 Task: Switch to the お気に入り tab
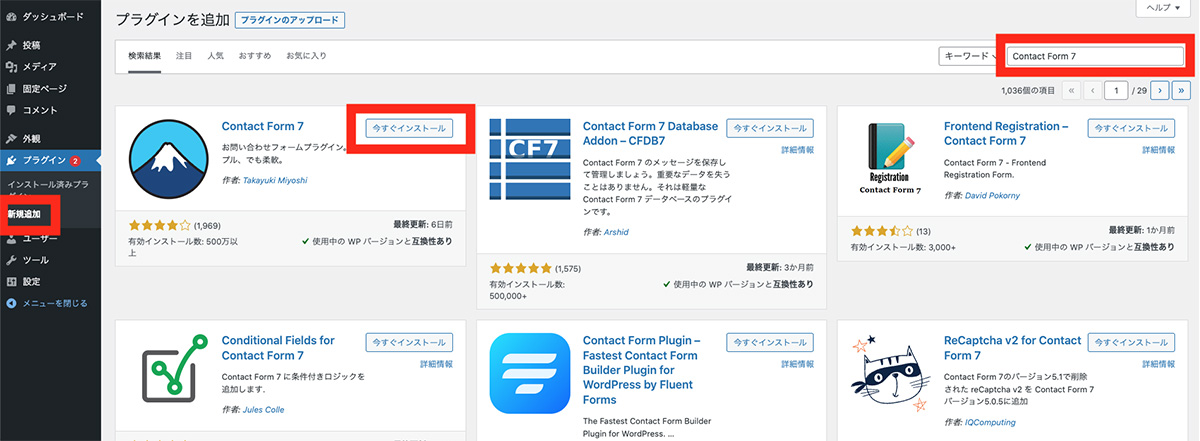306,55
